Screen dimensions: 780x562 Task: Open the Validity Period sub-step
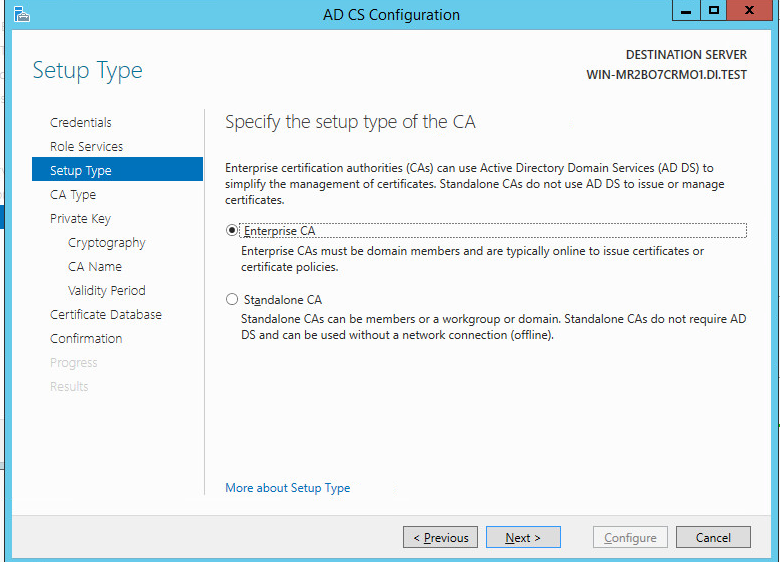tap(107, 291)
